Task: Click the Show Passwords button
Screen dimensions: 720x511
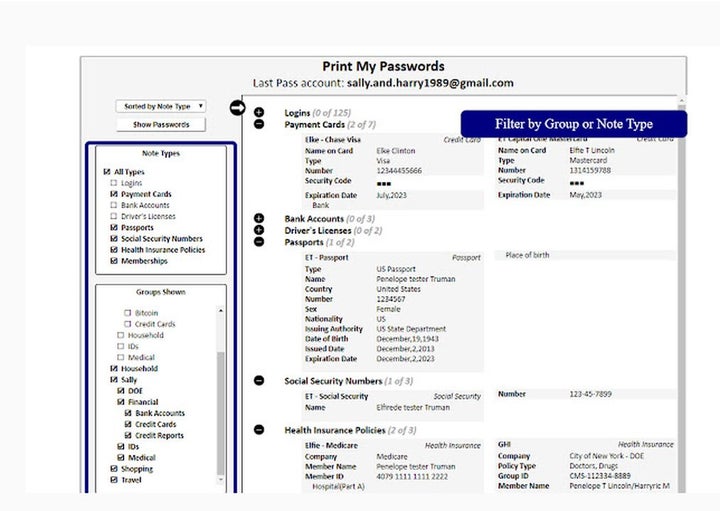Action: click(161, 125)
